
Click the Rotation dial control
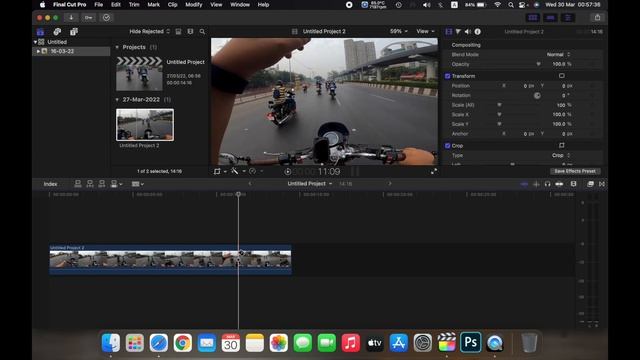tap(537, 96)
